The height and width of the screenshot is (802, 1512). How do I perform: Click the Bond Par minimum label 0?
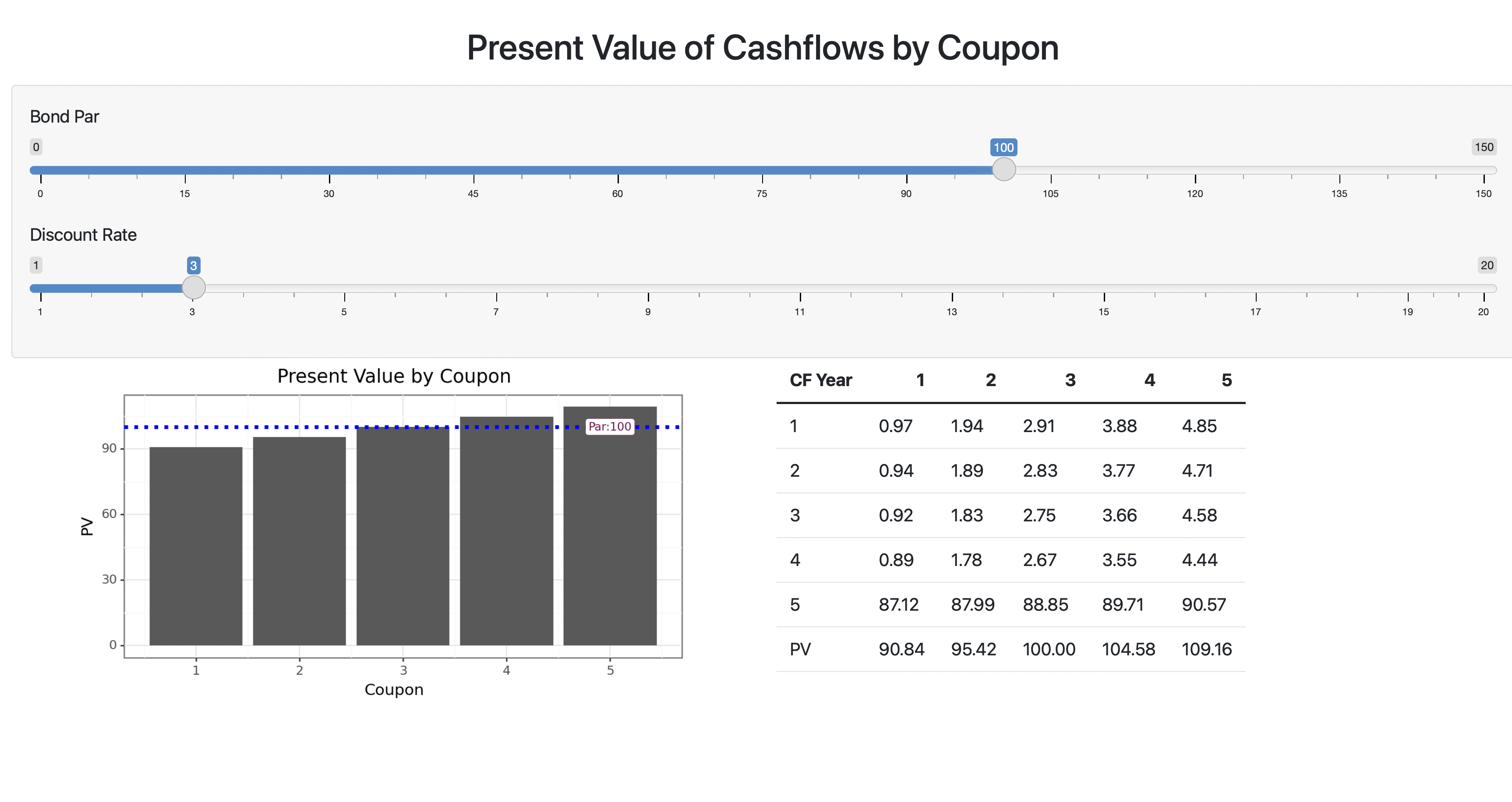coord(36,147)
